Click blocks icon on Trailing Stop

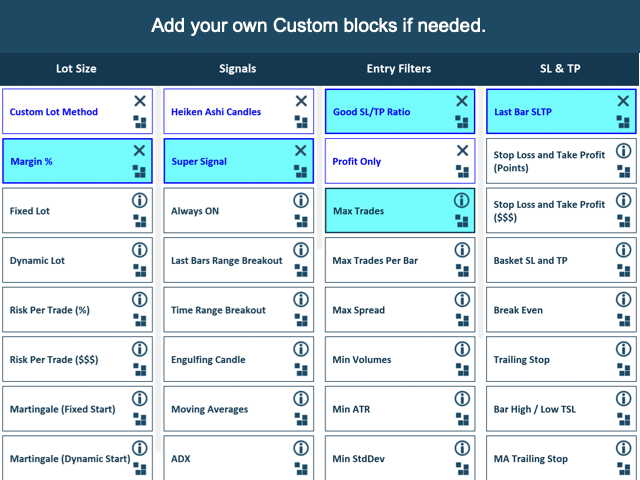point(624,370)
